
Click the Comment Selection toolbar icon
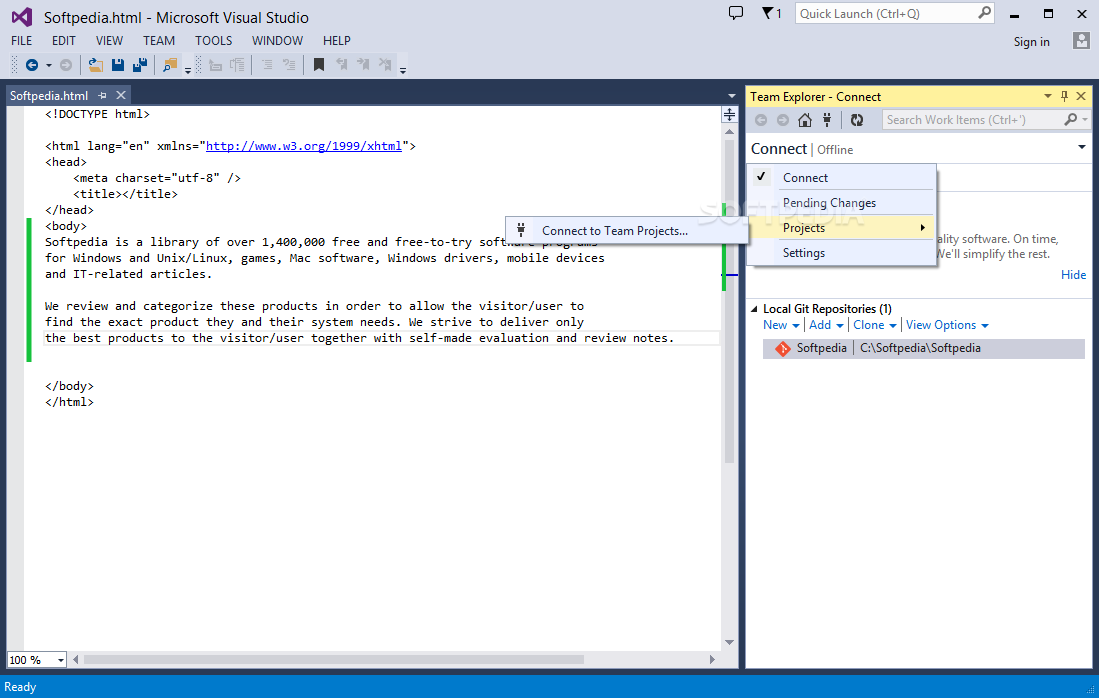[267, 65]
